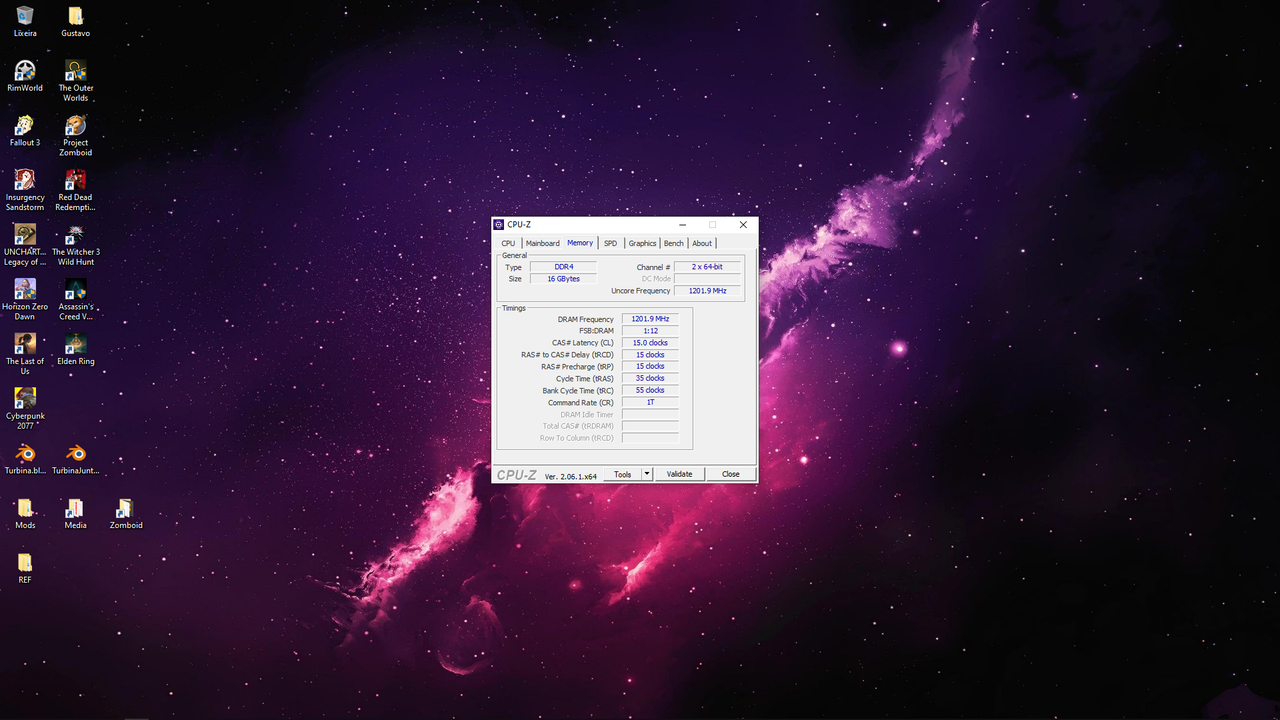Open the Lixeira recycle bin
The image size is (1280, 720).
pos(25,18)
